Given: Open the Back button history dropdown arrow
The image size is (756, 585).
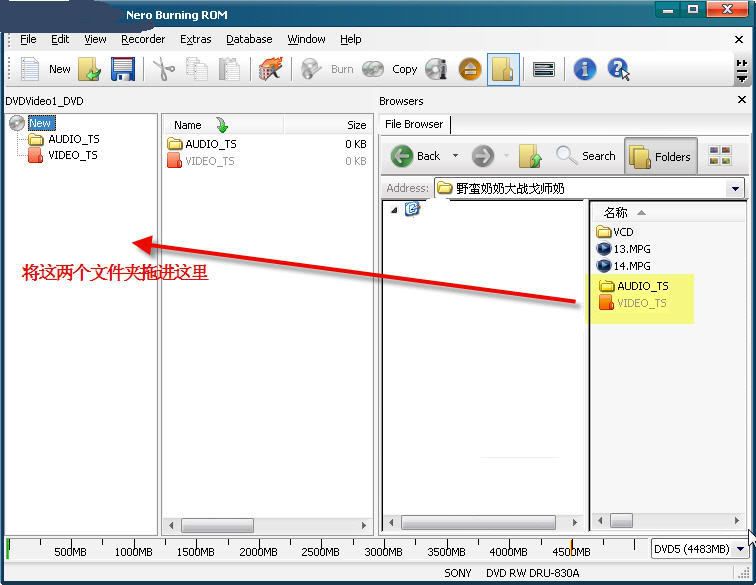Looking at the screenshot, I should [x=455, y=156].
